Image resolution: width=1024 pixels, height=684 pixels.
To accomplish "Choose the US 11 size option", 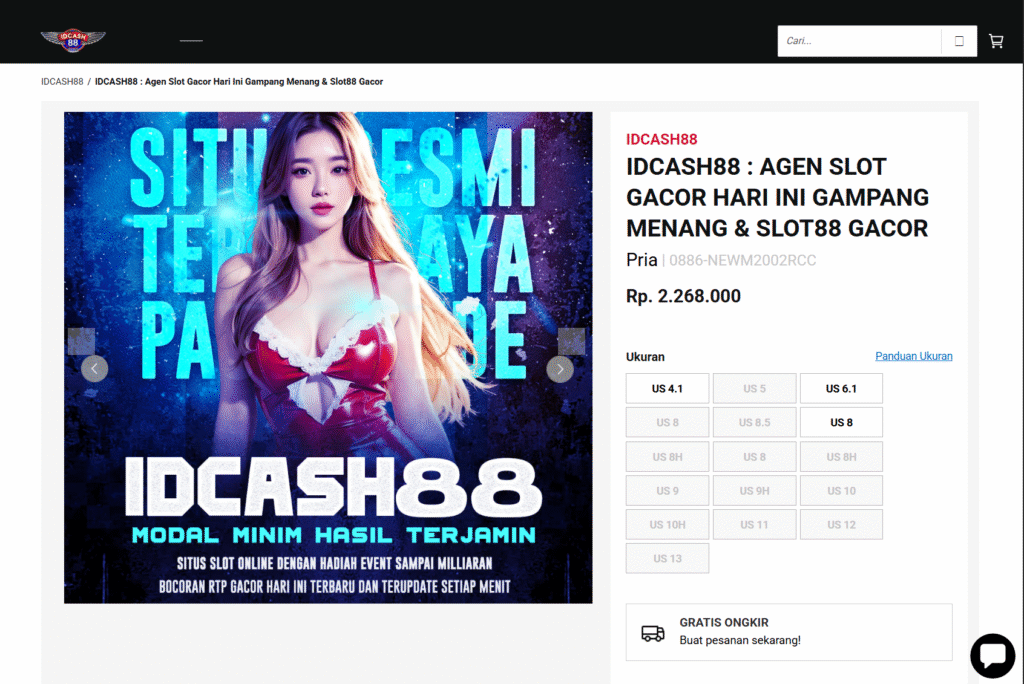I will 754,524.
